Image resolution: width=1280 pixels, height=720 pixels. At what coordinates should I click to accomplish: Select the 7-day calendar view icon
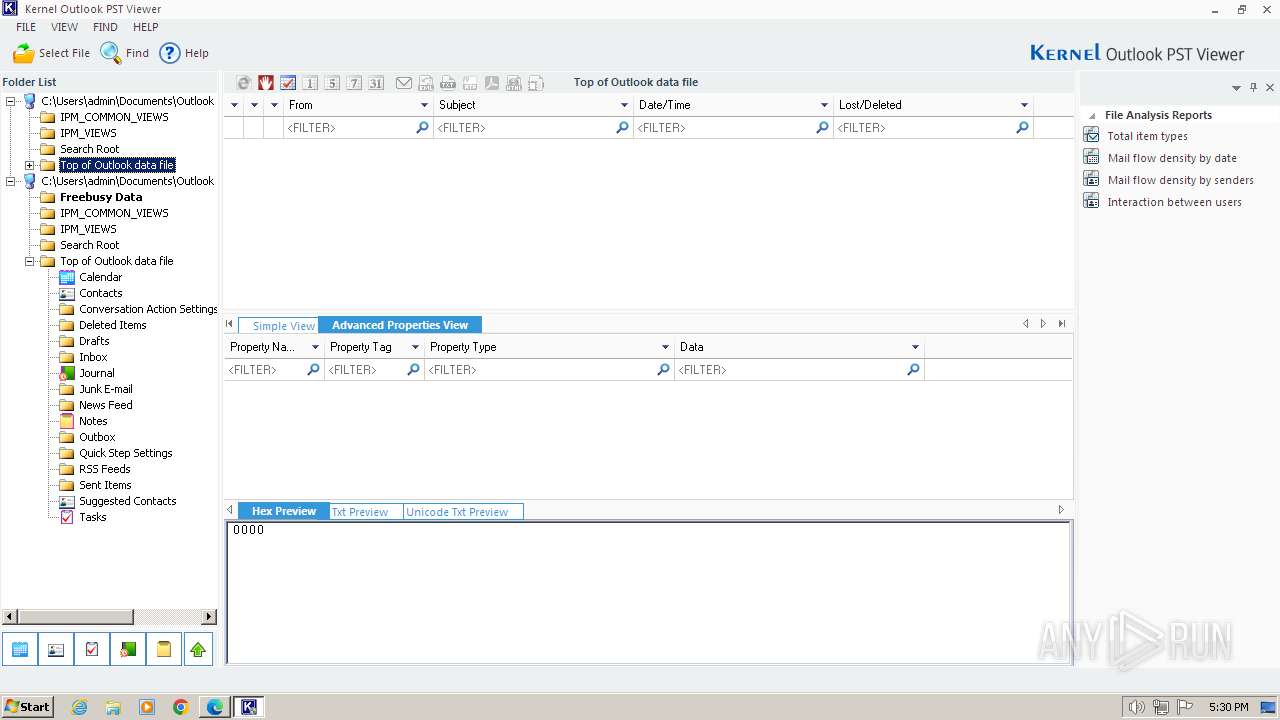point(354,83)
